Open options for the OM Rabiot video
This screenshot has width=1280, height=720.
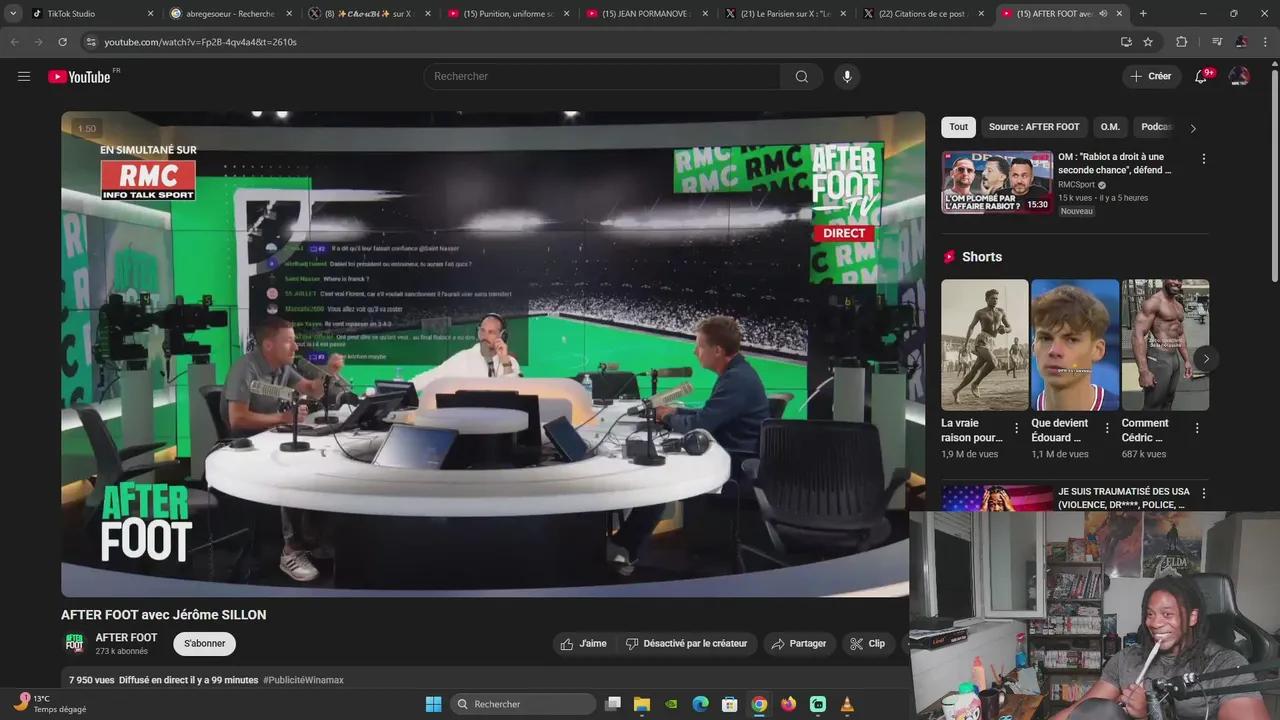pyautogui.click(x=1203, y=159)
